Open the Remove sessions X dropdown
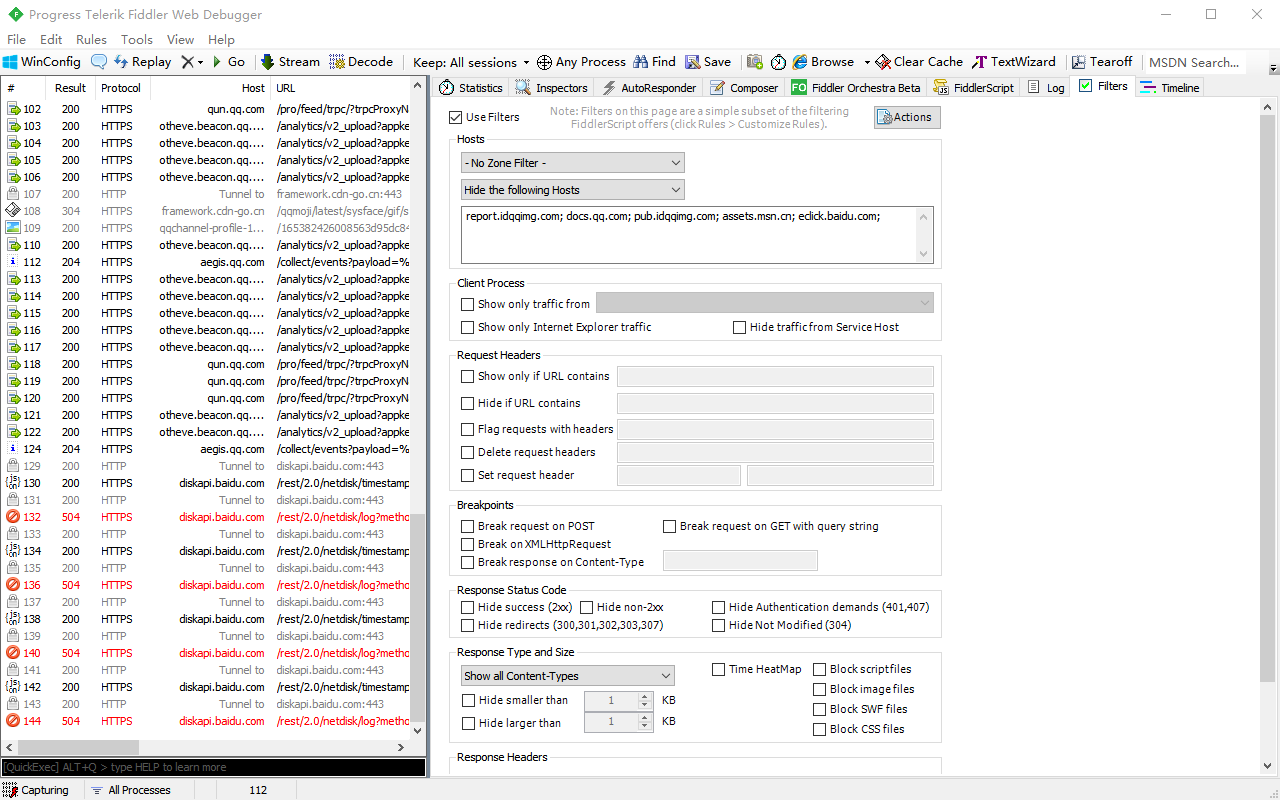 pyautogui.click(x=192, y=62)
